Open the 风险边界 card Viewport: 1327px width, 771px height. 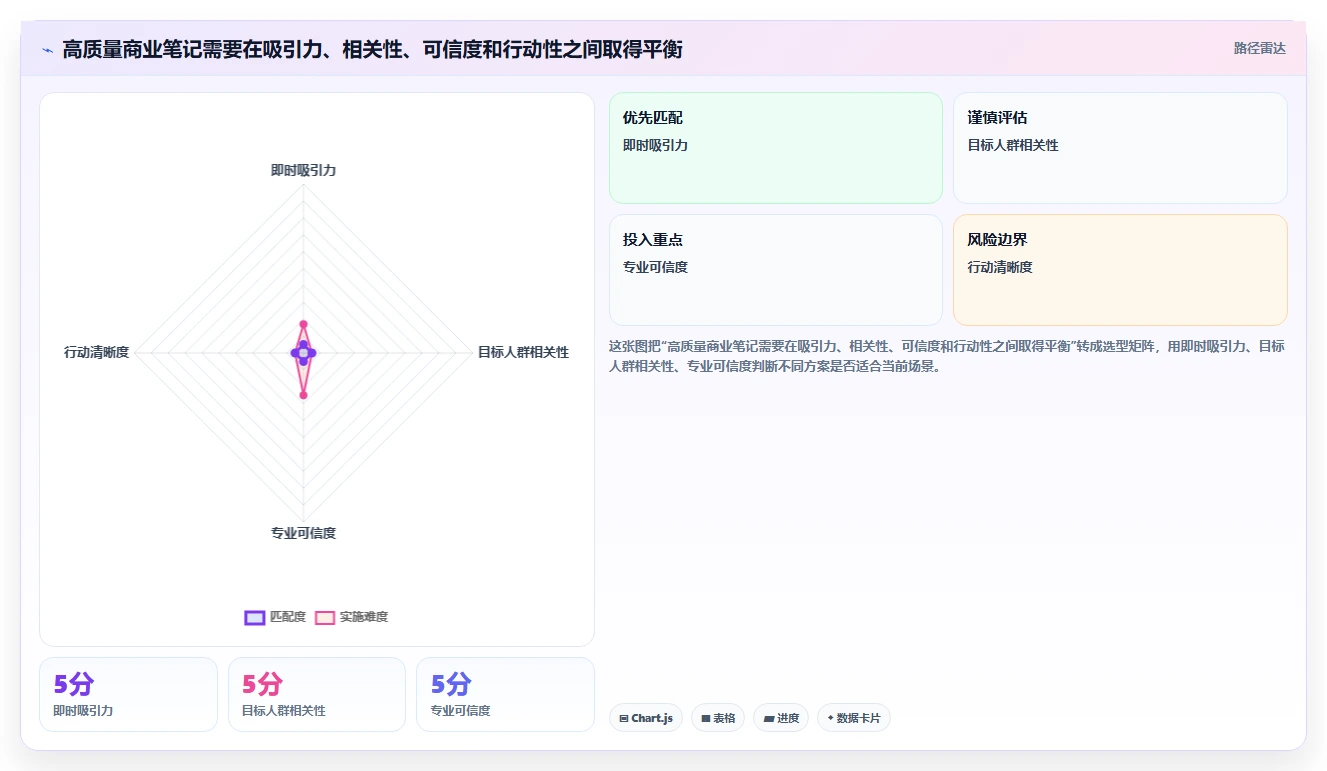click(1120, 270)
